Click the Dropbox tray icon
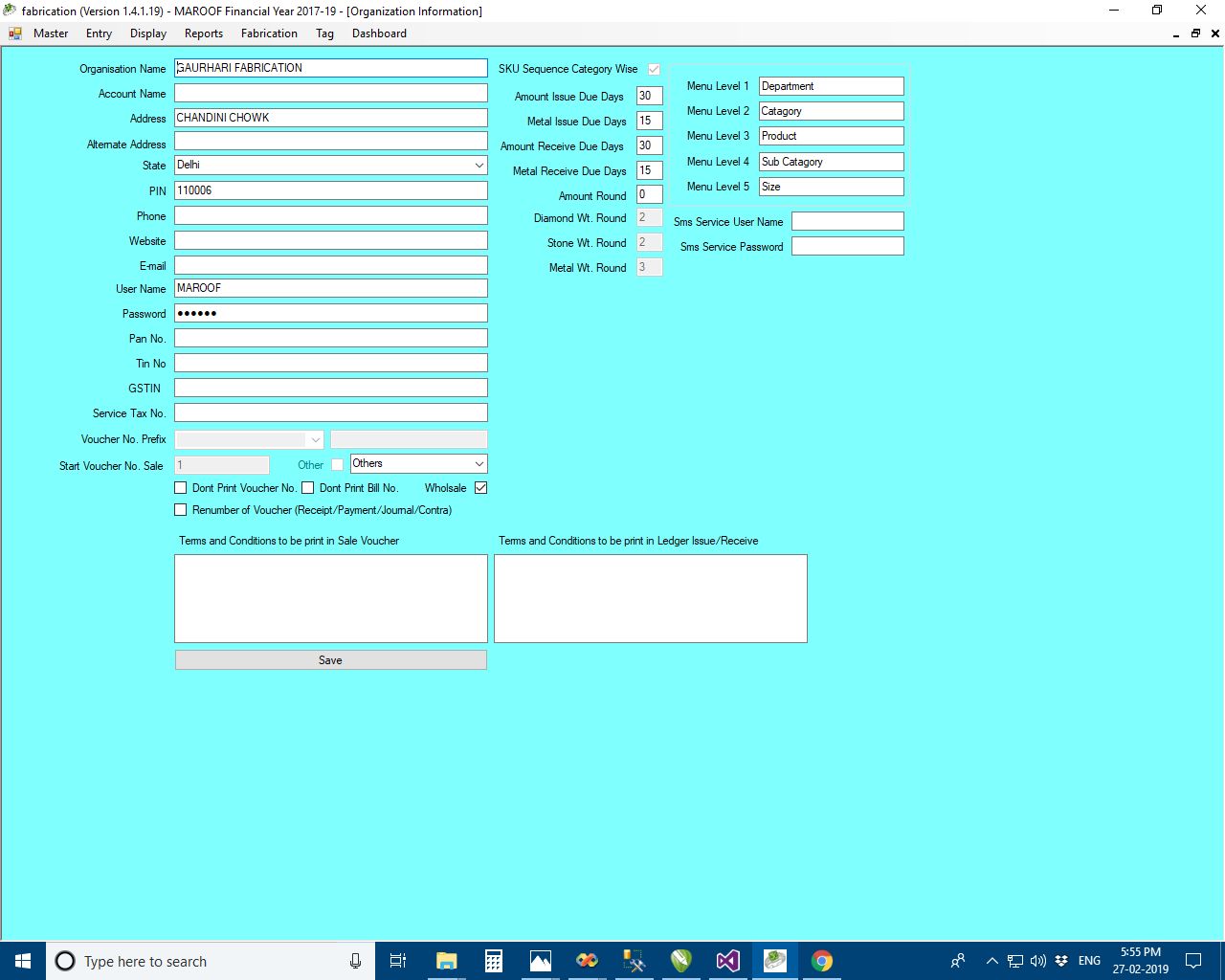Screen dimensions: 1225x980 1061,961
